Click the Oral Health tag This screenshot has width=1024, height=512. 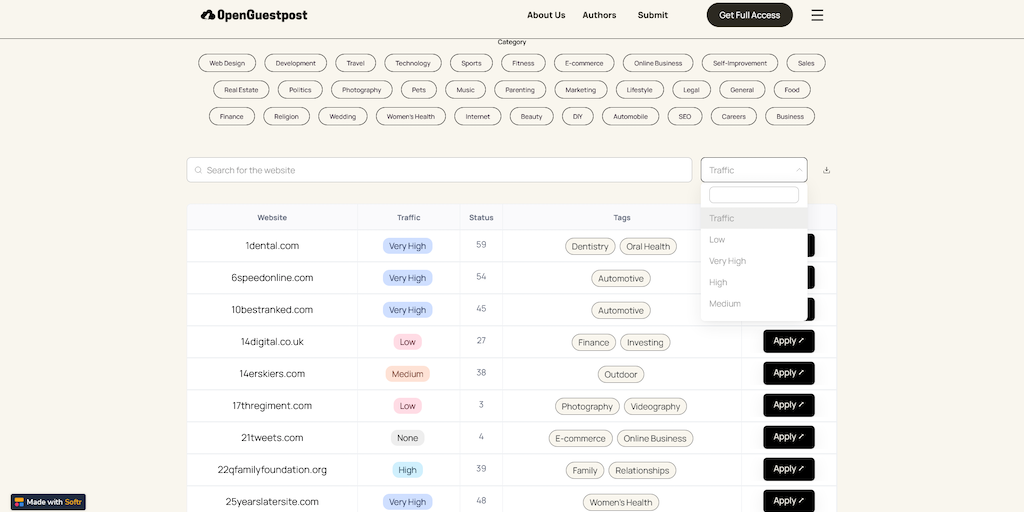(x=648, y=246)
